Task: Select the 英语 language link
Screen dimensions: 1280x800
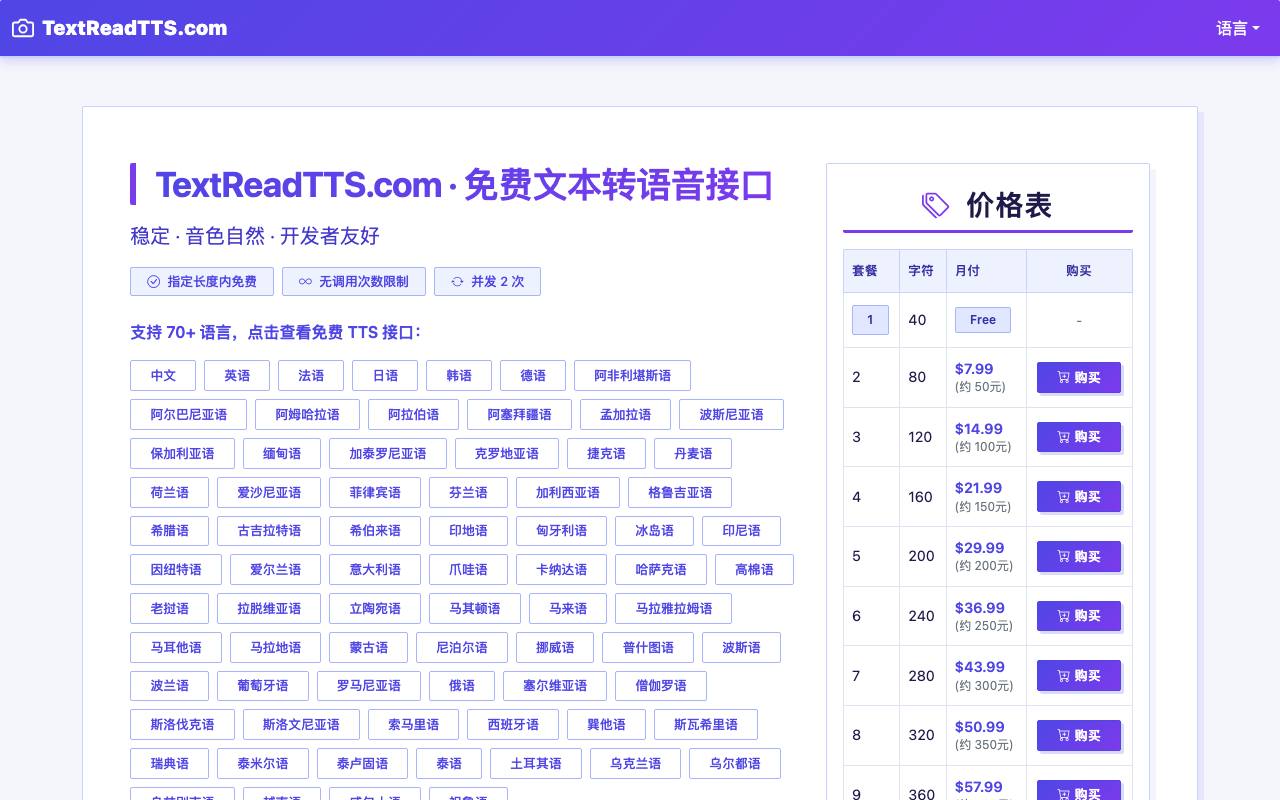Action: (237, 376)
